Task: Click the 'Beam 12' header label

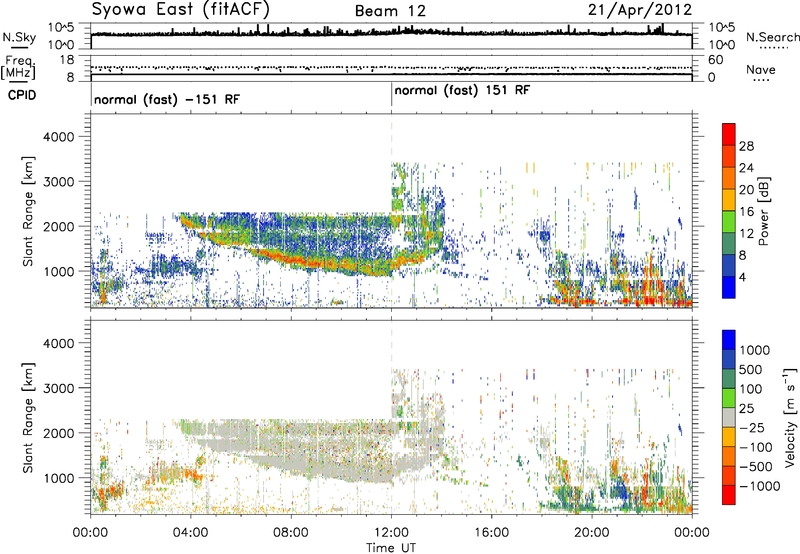Action: [x=390, y=11]
